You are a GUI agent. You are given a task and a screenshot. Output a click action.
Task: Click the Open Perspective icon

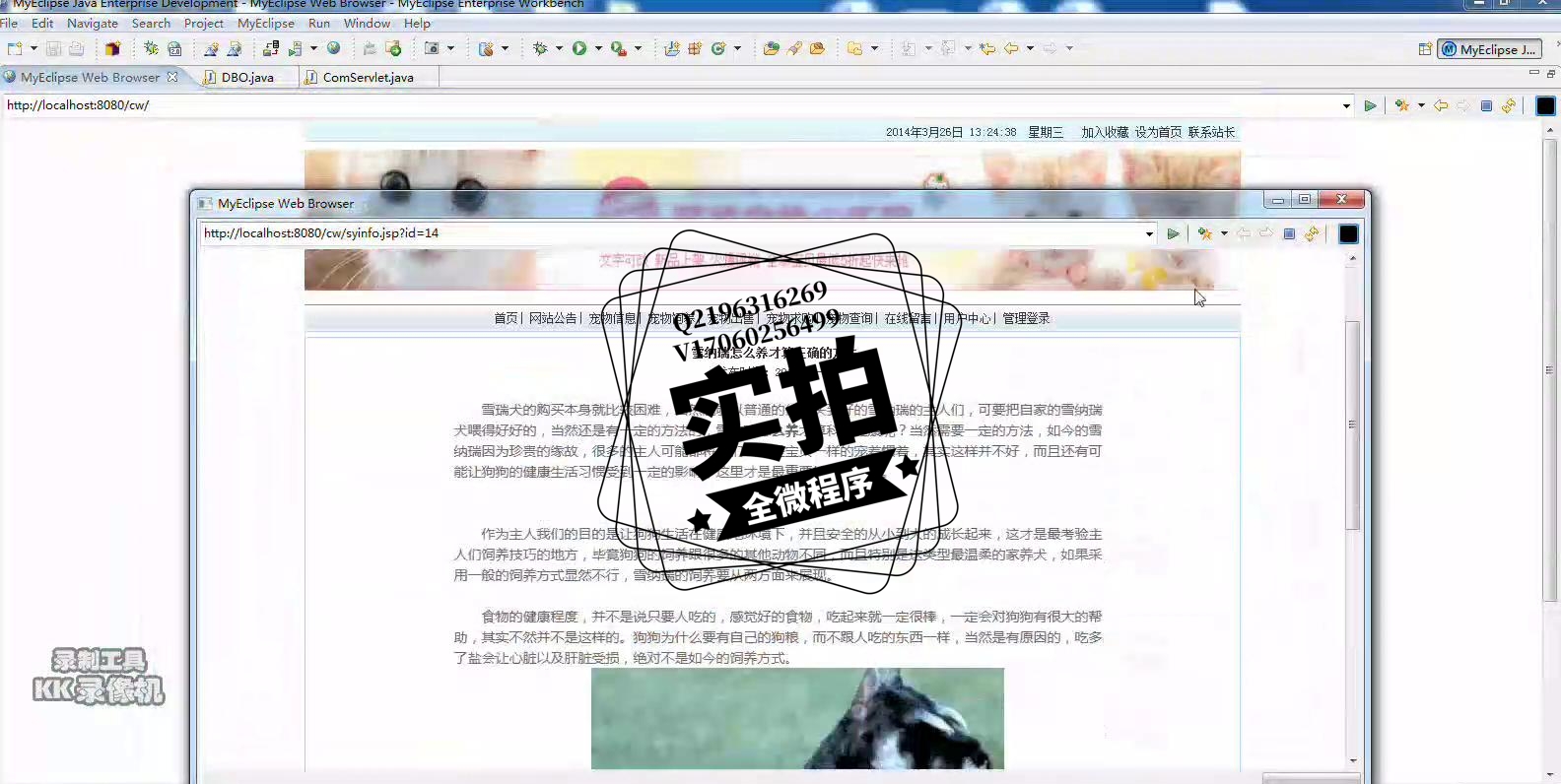point(1425,49)
